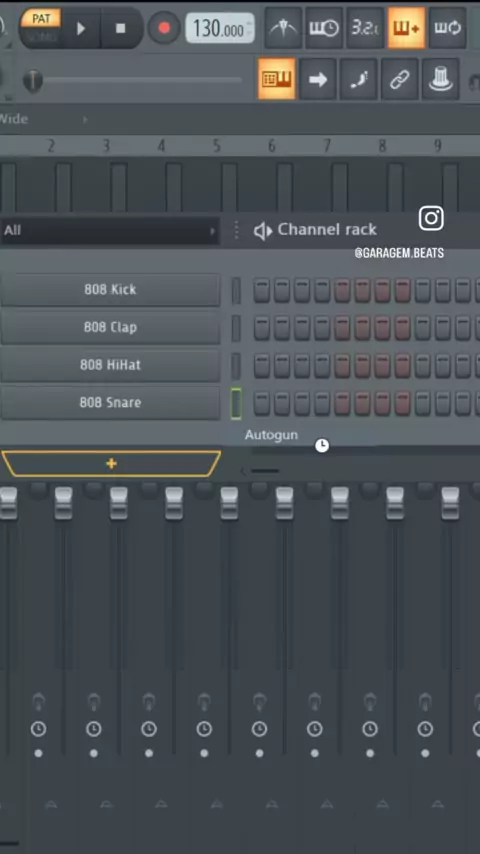Expand the Wide layout selector arrow
The image size is (480, 854).
click(85, 119)
